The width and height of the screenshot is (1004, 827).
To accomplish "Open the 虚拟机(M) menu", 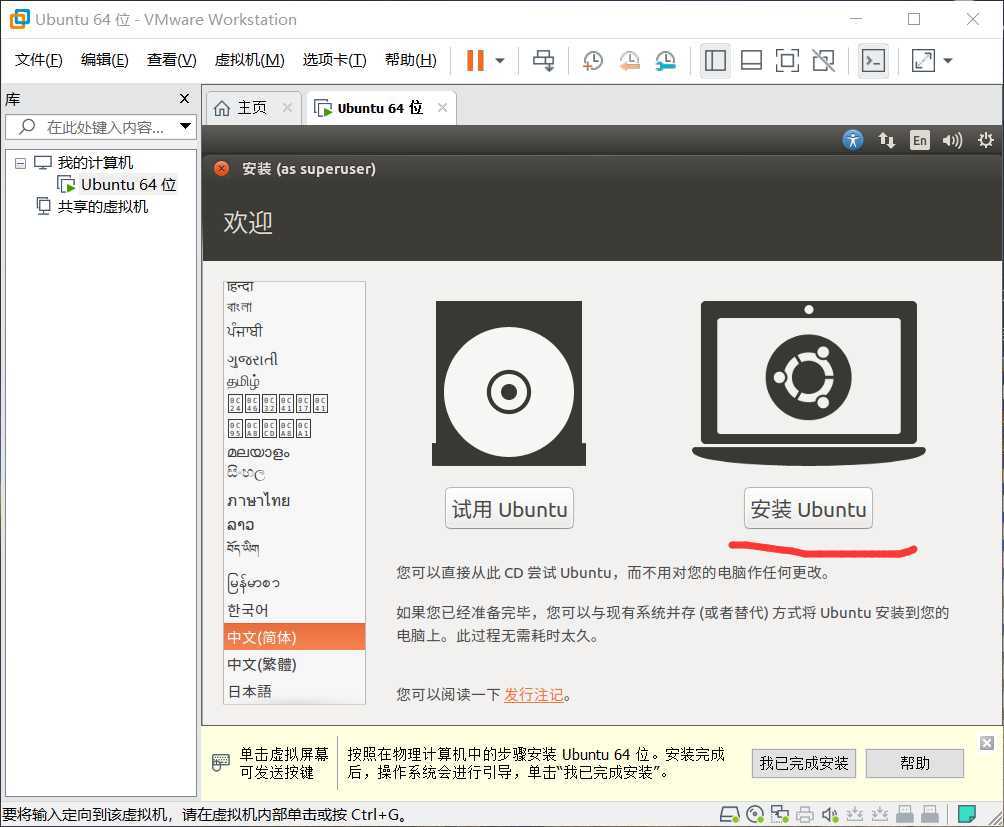I will coord(249,60).
